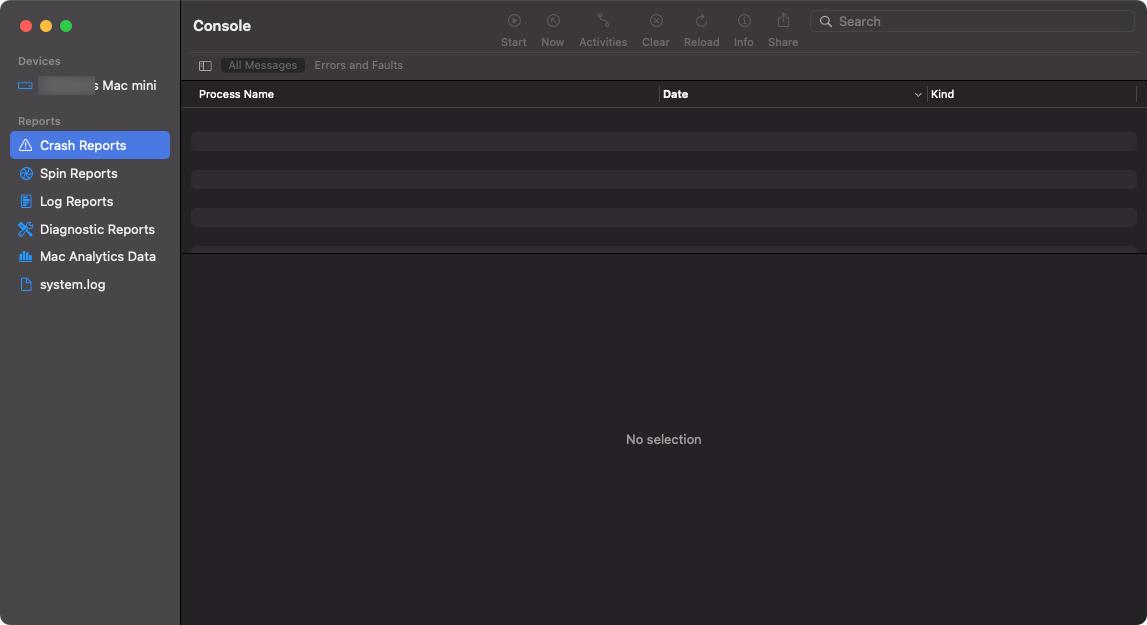
Task: Click the yellow minimize window button
Action: pyautogui.click(x=46, y=26)
